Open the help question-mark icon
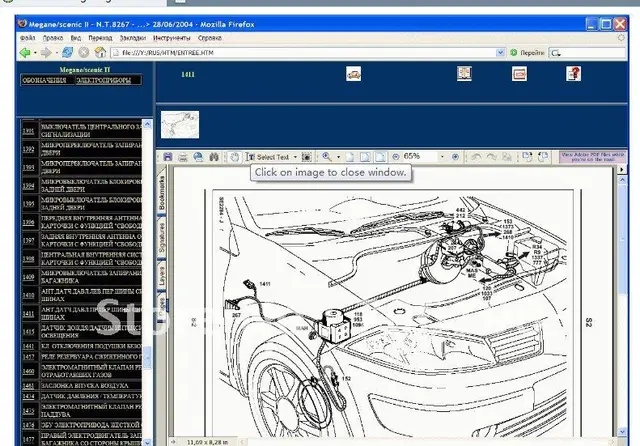Image resolution: width=640 pixels, height=446 pixels. (573, 73)
